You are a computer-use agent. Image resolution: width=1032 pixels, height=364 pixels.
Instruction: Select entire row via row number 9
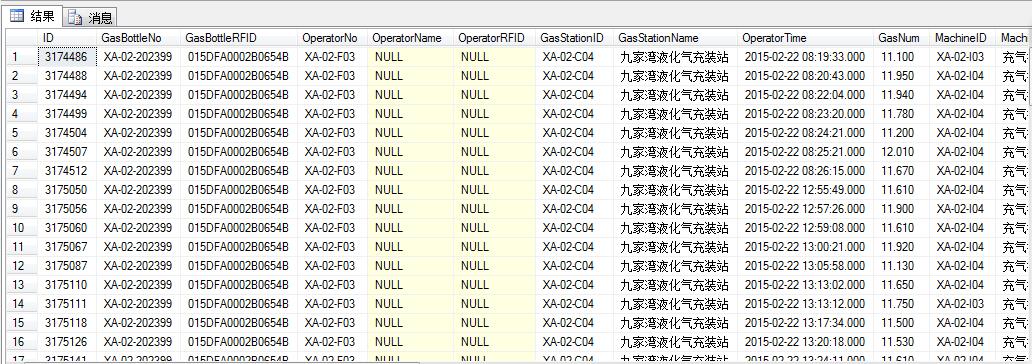(x=22, y=209)
